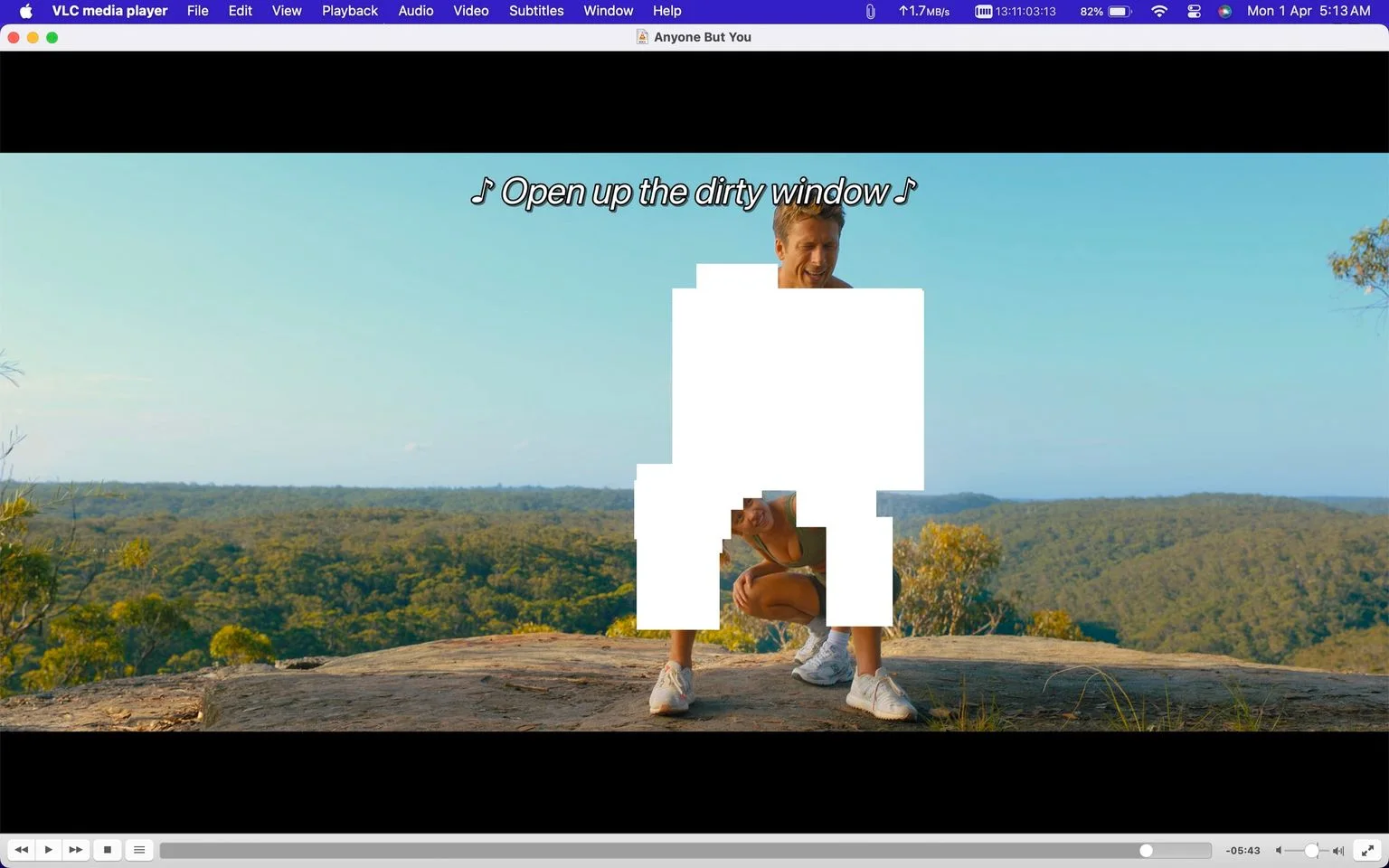The width and height of the screenshot is (1389, 868).
Task: Set volume to maximum with the loud speaker icon
Action: click(1338, 851)
